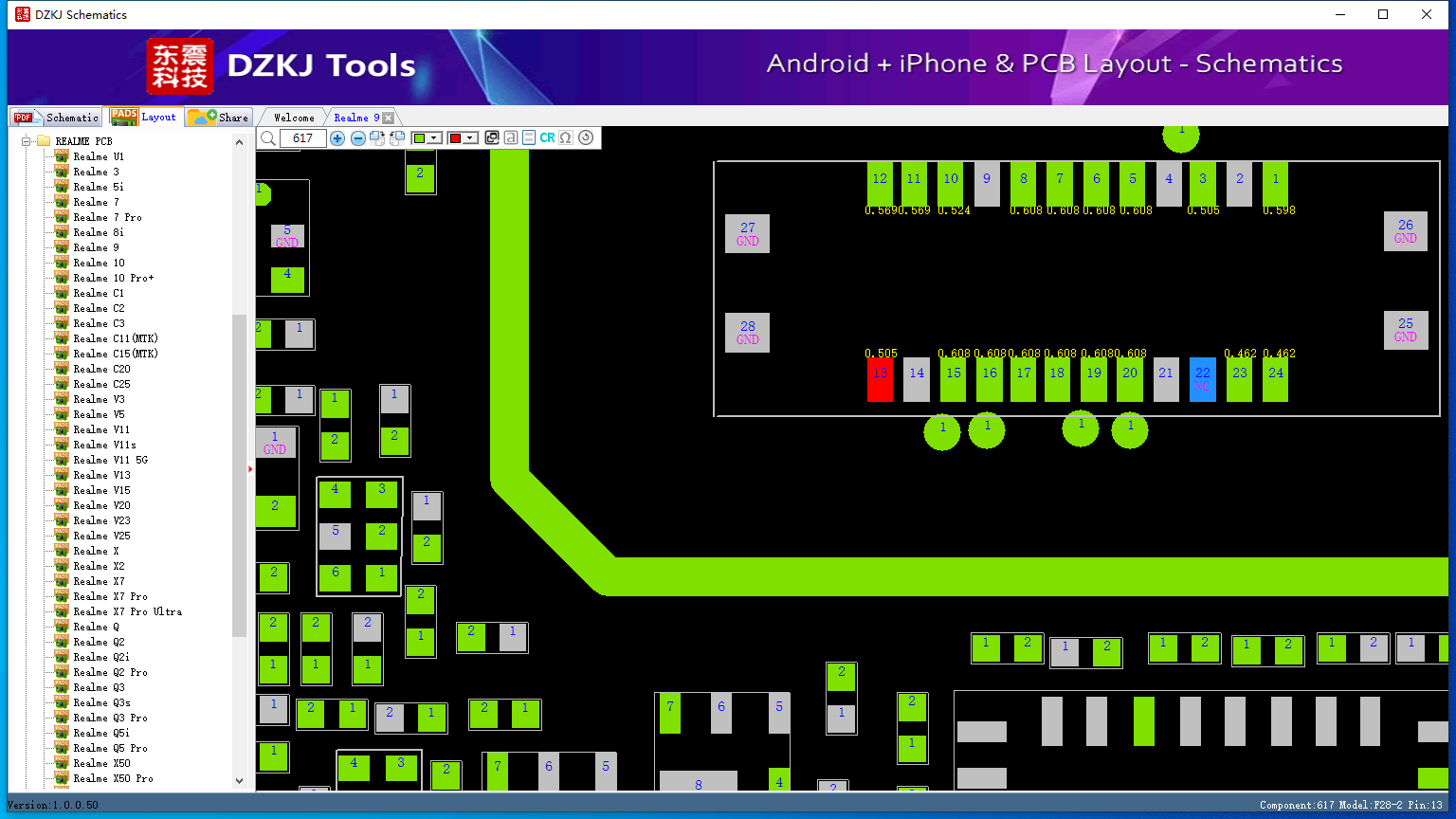1456x819 pixels.
Task: Select Realme 5i from the list
Action: tap(99, 187)
